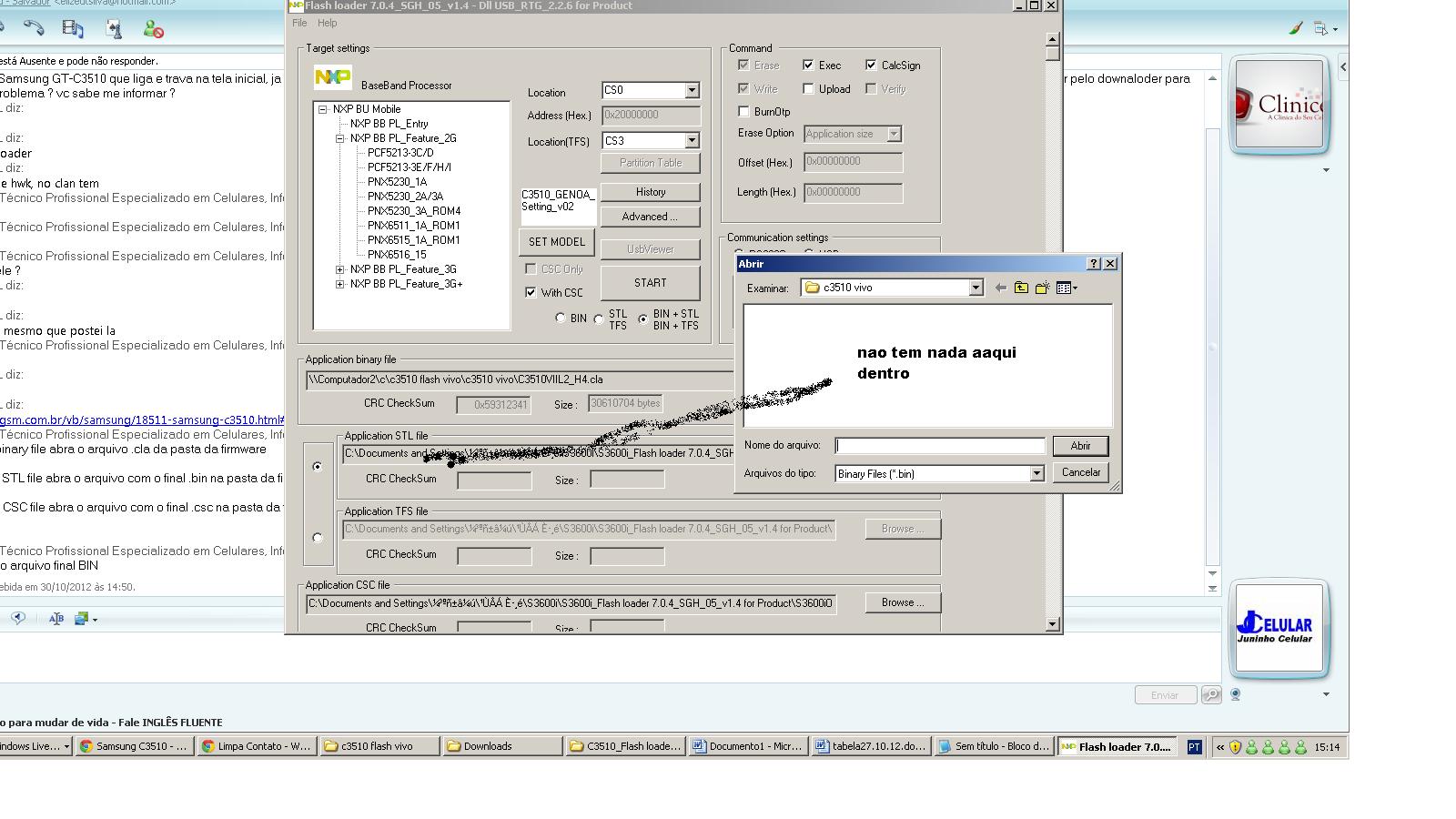This screenshot has width=1456, height=819.
Task: Click the START button
Action: [651, 283]
